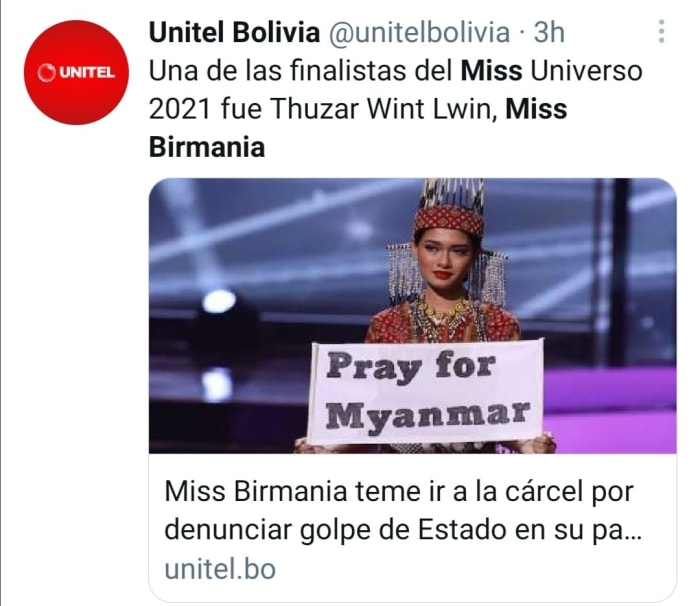Open the Unitel red circular profile avatar

click(x=76, y=72)
